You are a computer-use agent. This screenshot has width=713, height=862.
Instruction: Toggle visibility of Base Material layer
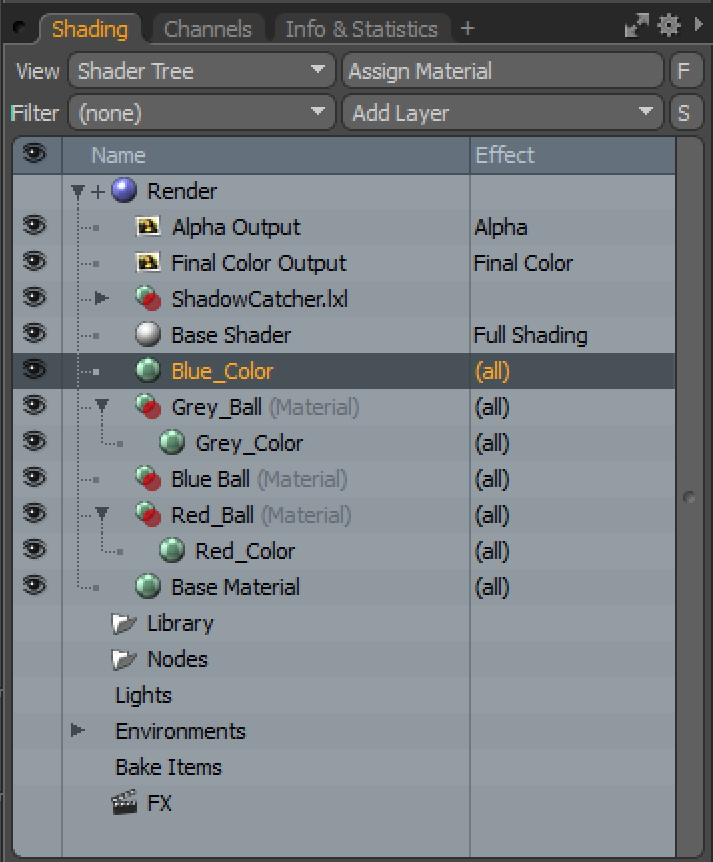pyautogui.click(x=34, y=585)
